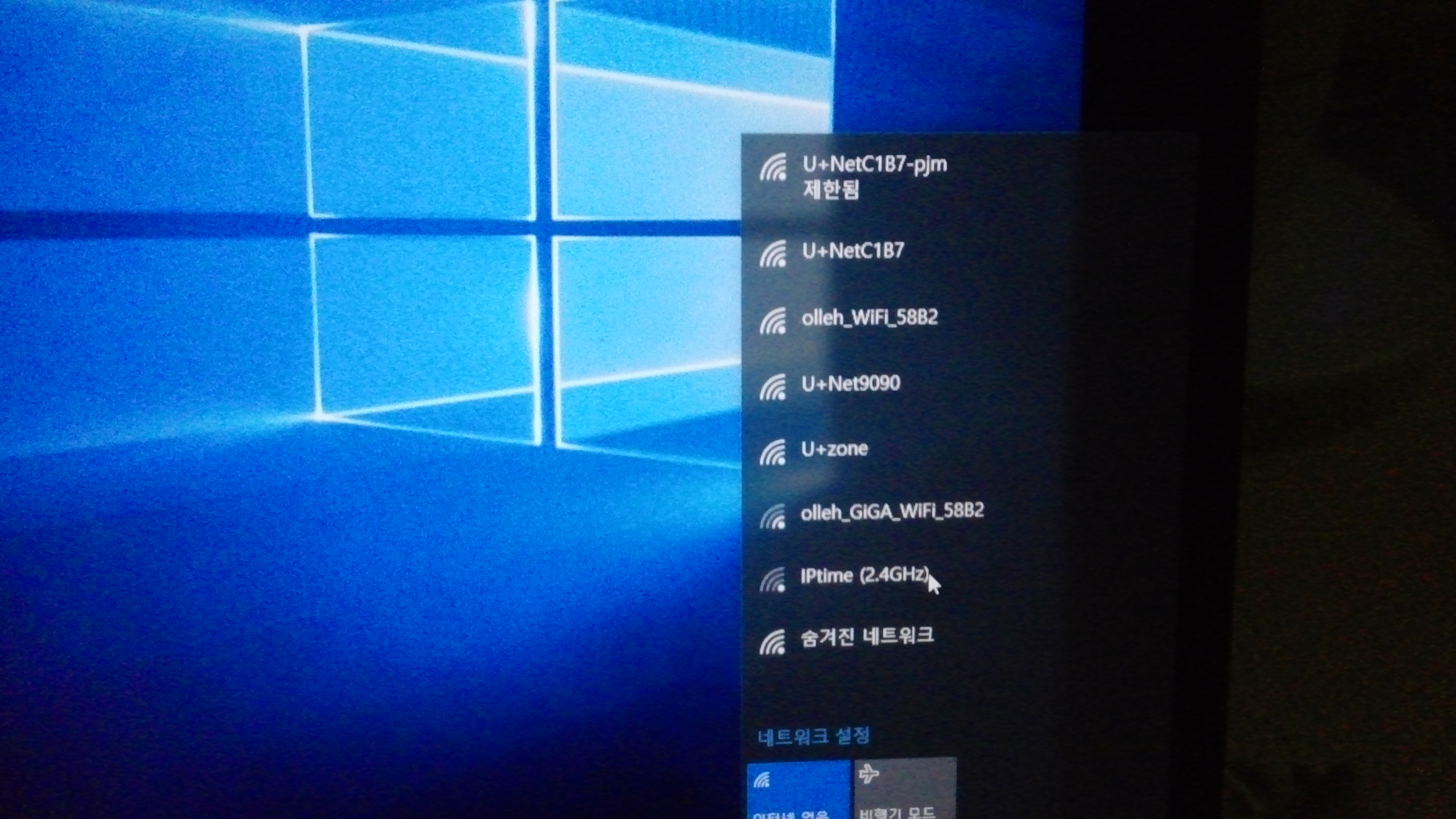Click Wi-Fi signal icon beside IPtime (2.4GHz)
This screenshot has height=819, width=1456.
click(773, 579)
